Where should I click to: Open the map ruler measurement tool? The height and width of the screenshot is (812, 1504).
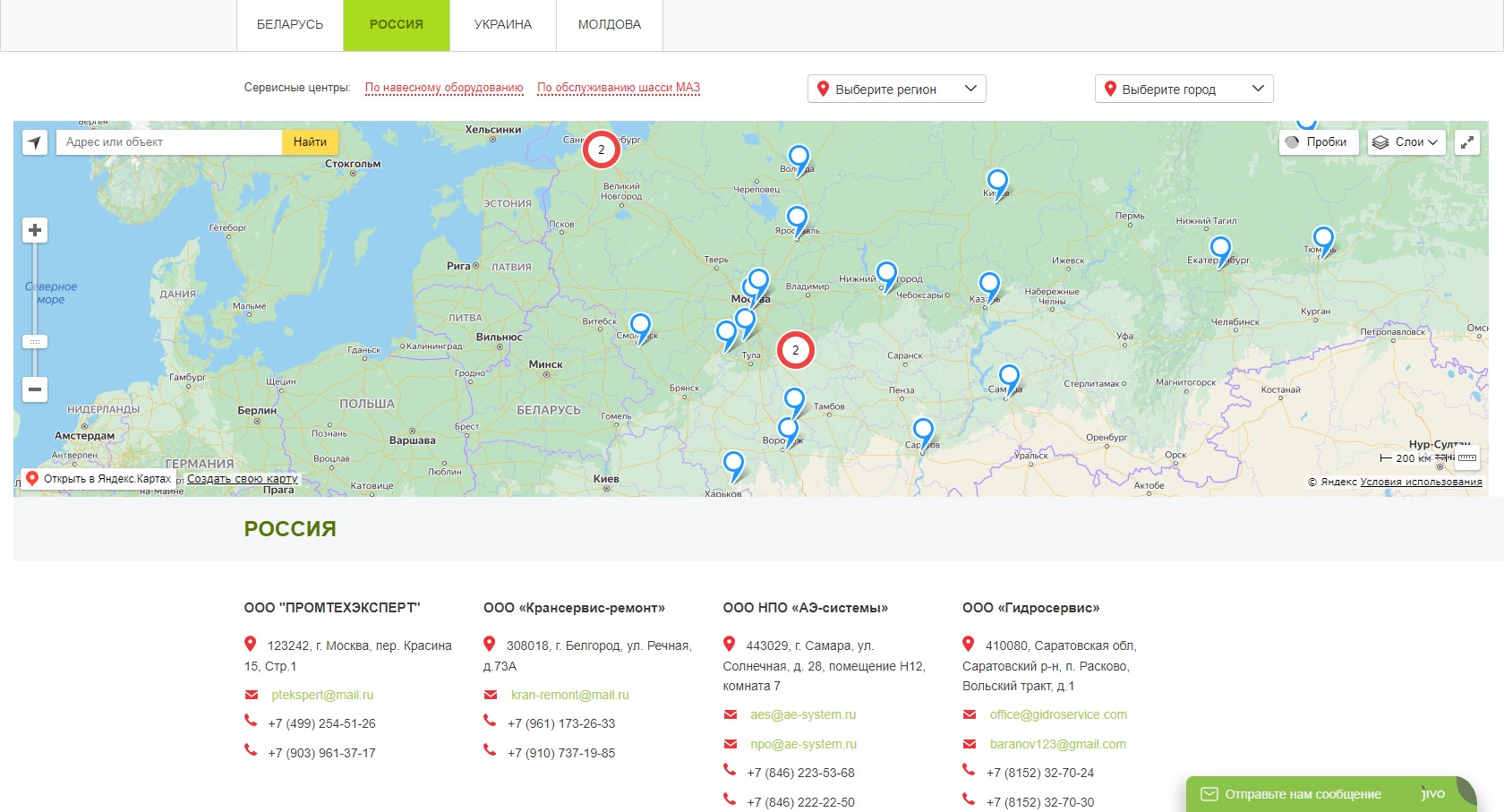pyautogui.click(x=1466, y=458)
